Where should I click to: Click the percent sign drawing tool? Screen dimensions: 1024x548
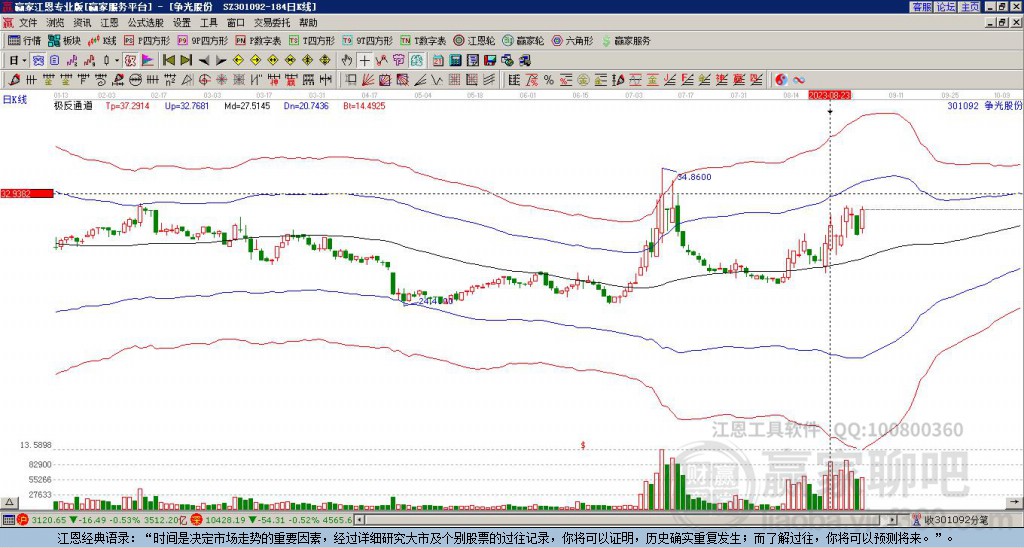pos(549,80)
